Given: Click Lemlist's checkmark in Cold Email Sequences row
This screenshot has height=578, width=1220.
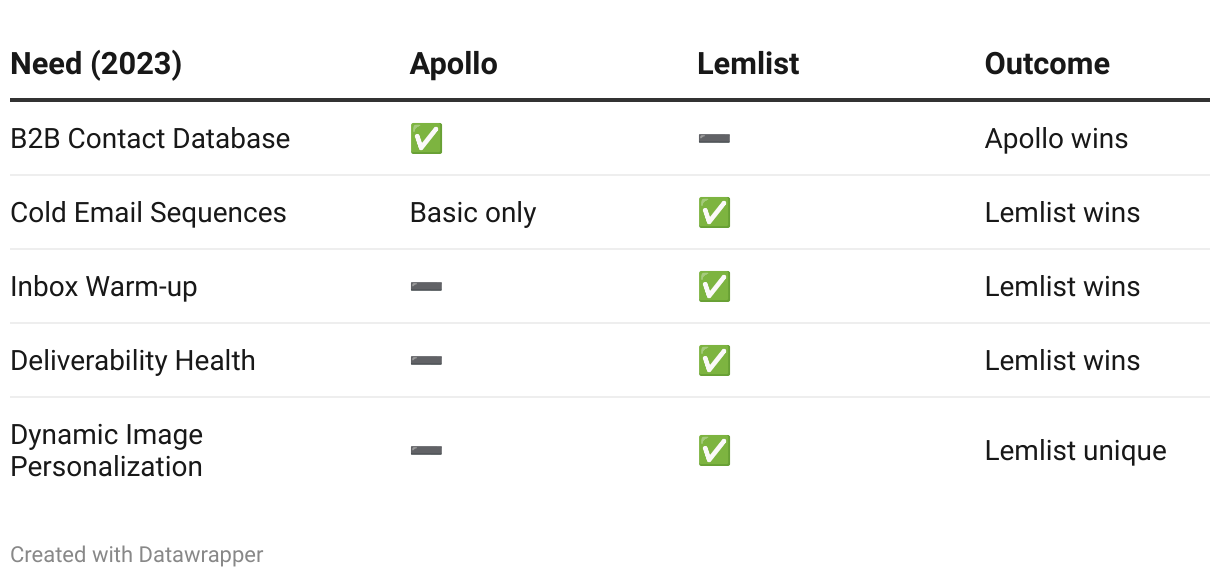Looking at the screenshot, I should coord(714,213).
